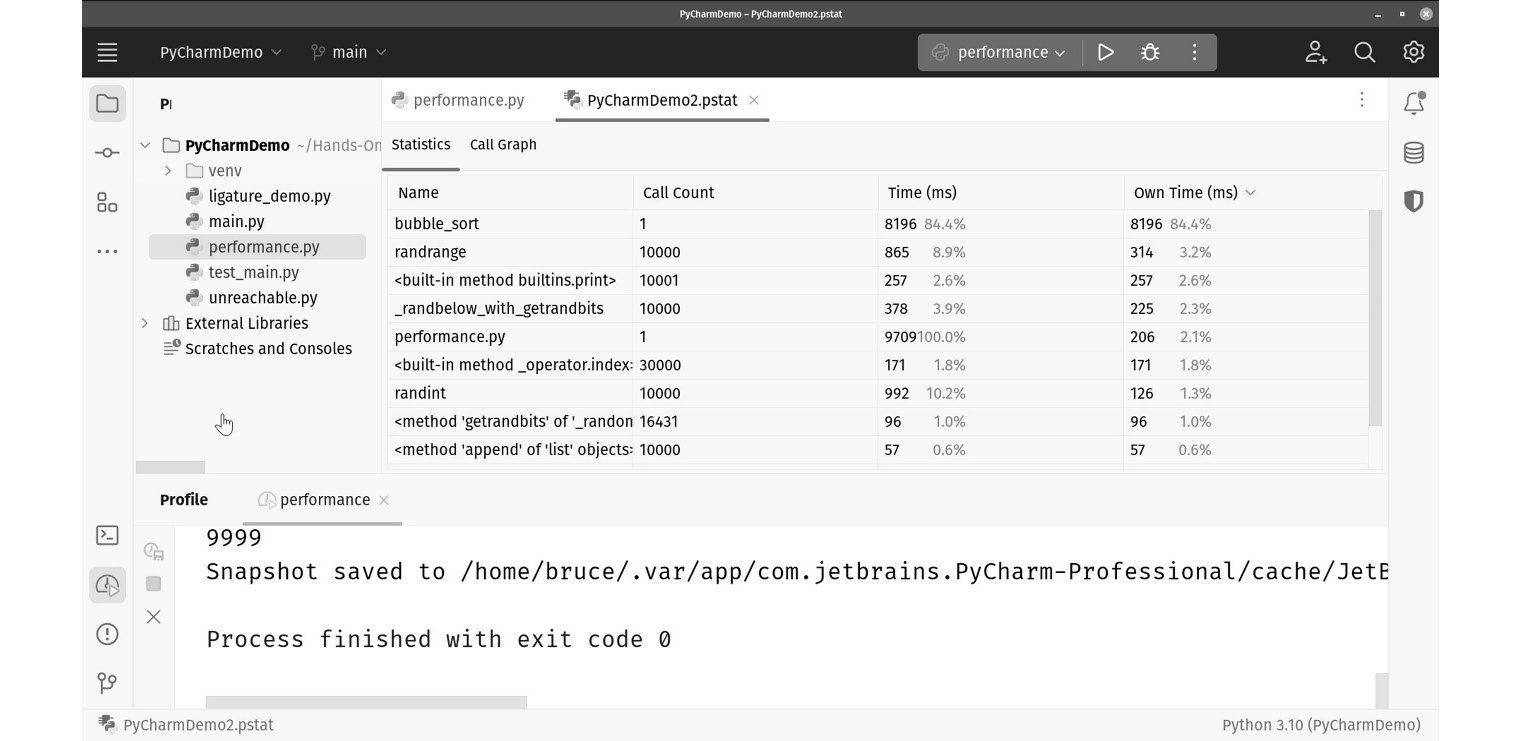Close the PyCharmDemo2.pstat editor tab
The height and width of the screenshot is (741, 1521).
pos(754,100)
